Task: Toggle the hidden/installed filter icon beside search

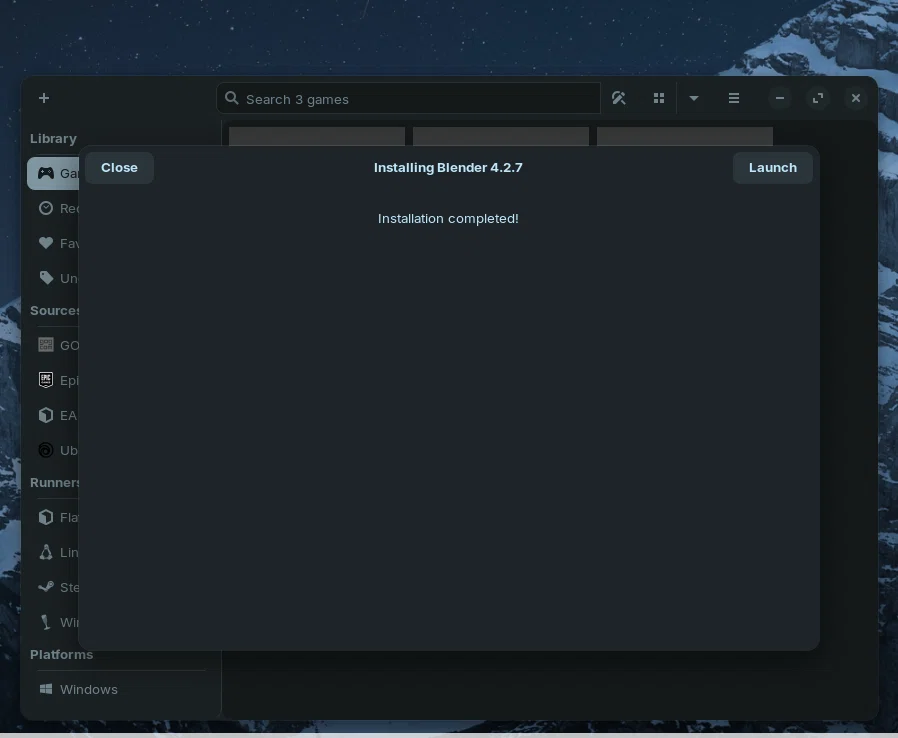Action: [x=619, y=98]
